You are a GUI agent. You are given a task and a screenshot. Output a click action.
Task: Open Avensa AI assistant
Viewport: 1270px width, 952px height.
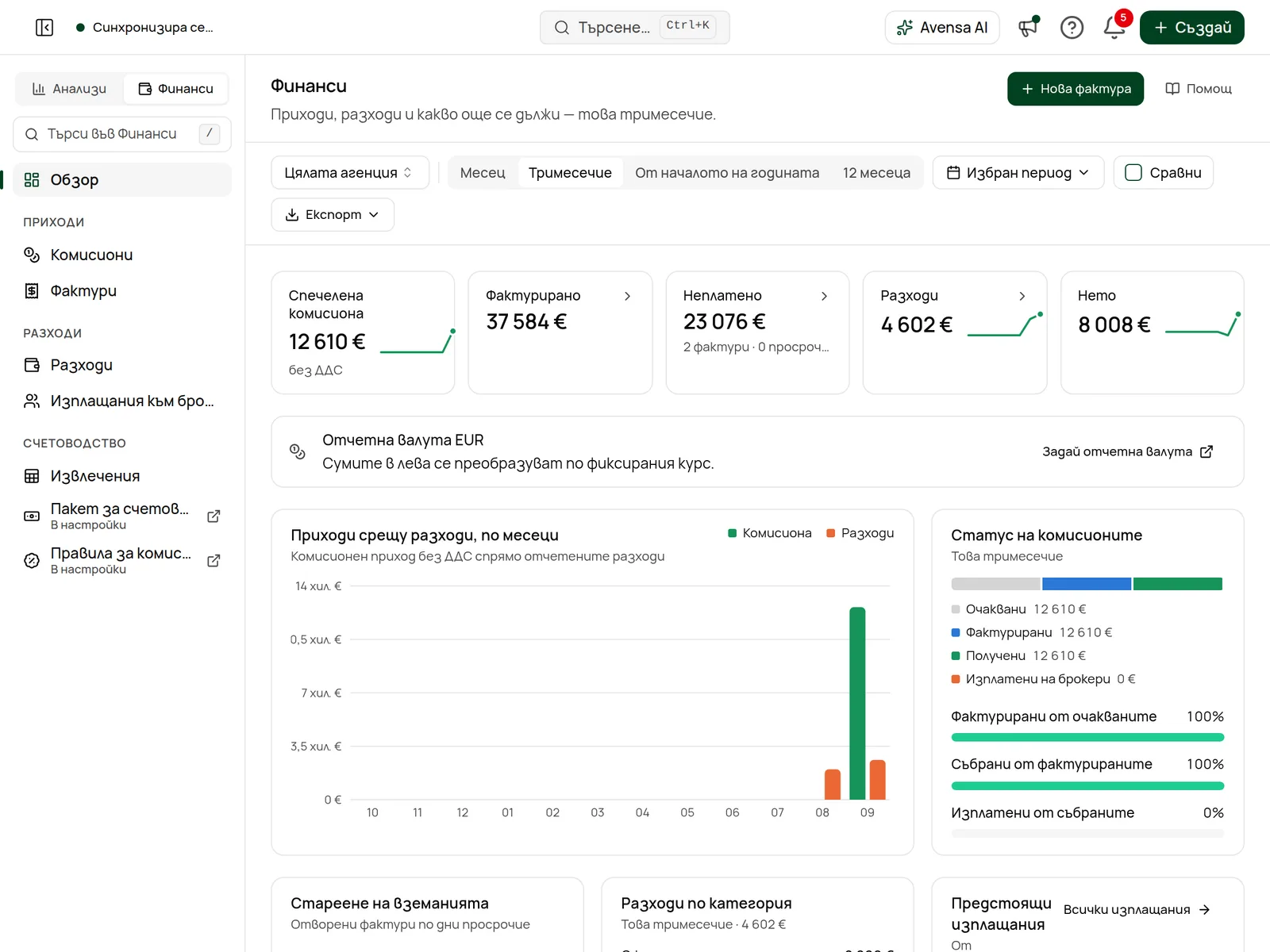pyautogui.click(x=942, y=28)
